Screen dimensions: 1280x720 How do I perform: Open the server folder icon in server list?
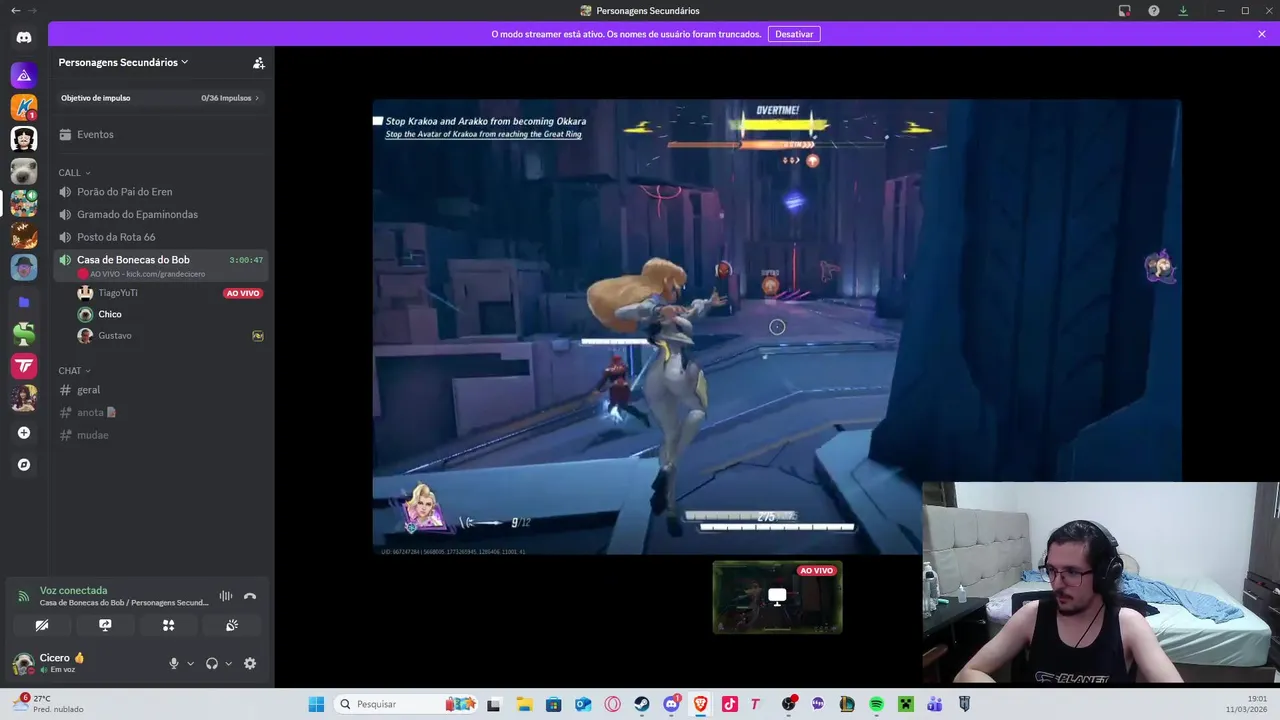click(24, 301)
